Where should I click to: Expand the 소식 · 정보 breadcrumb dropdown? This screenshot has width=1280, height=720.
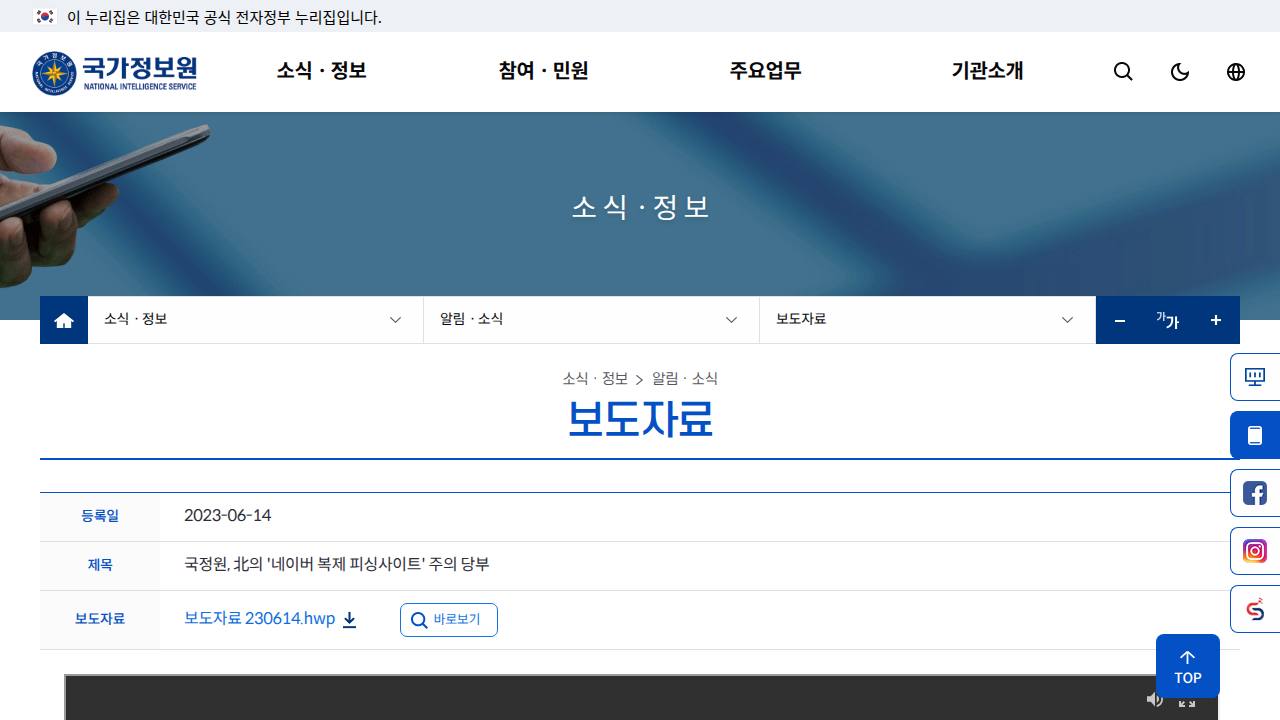tap(256, 320)
